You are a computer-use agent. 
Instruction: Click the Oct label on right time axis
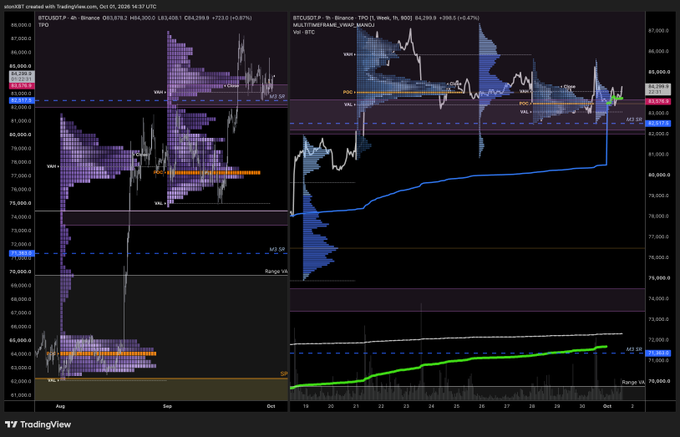click(607, 406)
